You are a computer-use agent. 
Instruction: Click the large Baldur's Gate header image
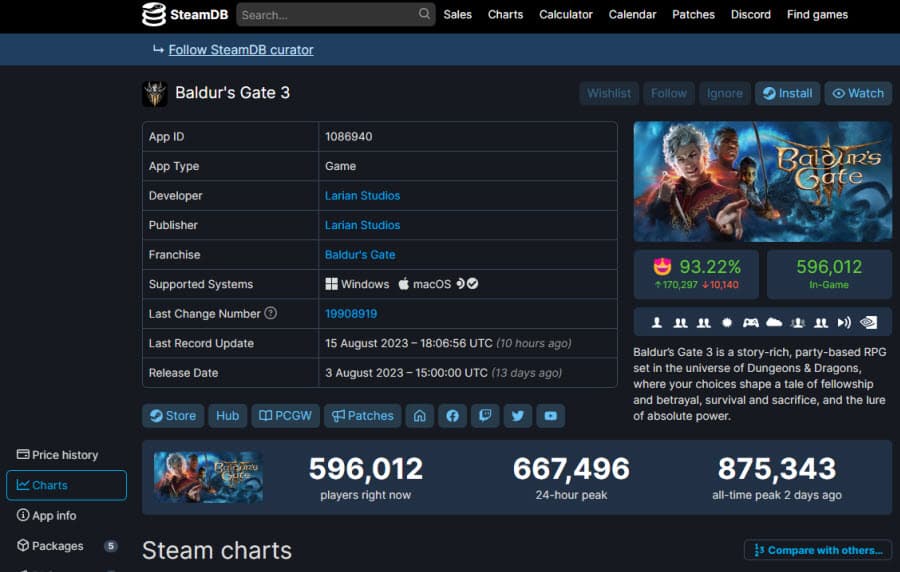pos(762,181)
